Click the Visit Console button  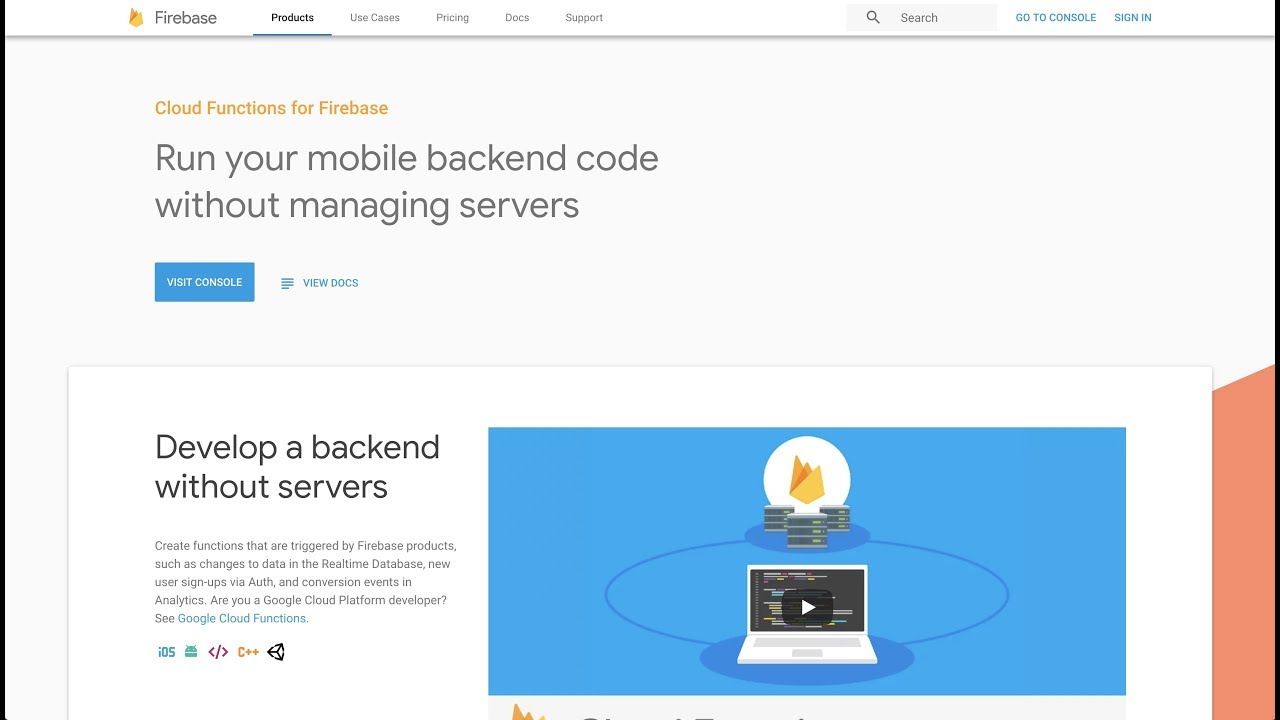(x=205, y=282)
